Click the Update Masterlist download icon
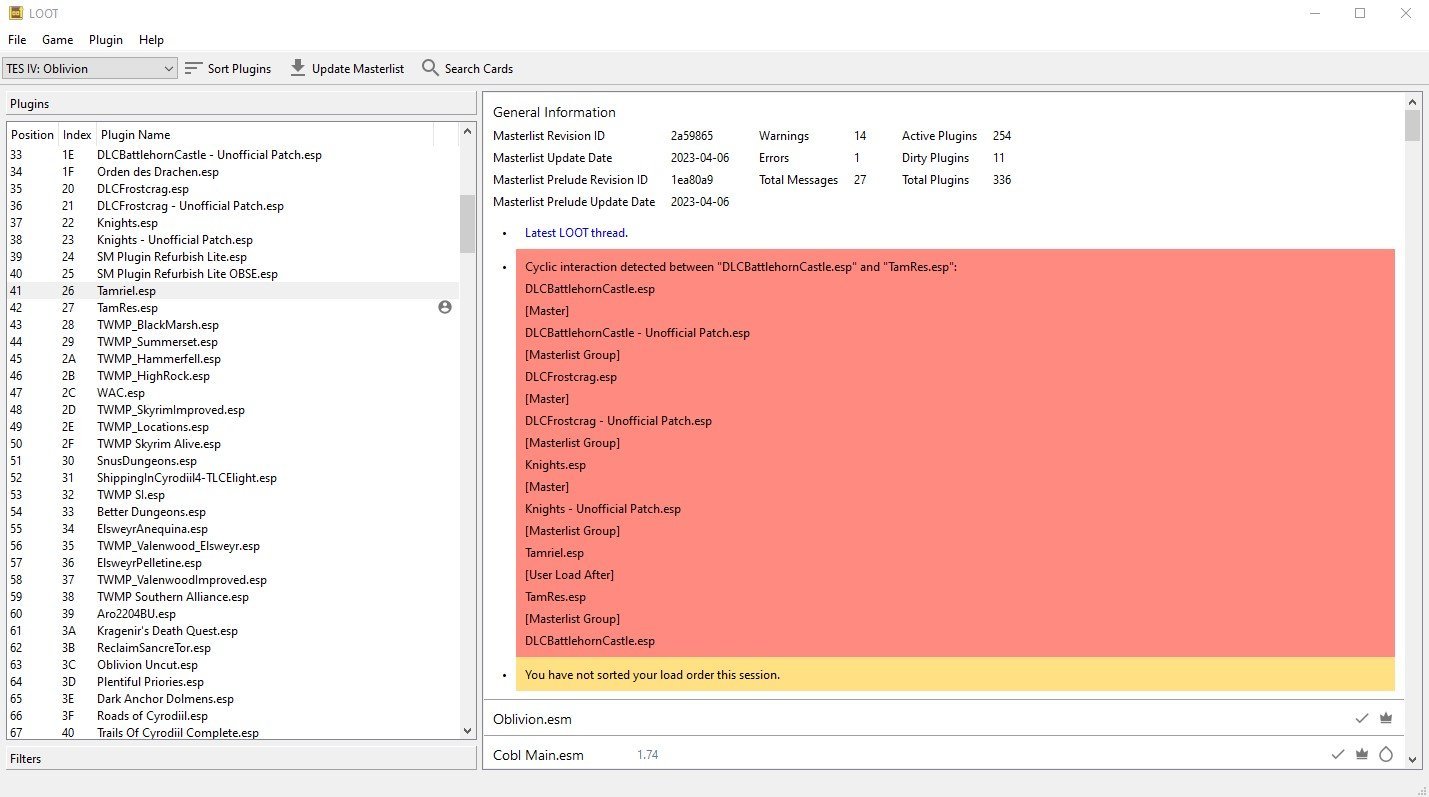Screen dimensions: 1429x797 [x=298, y=68]
